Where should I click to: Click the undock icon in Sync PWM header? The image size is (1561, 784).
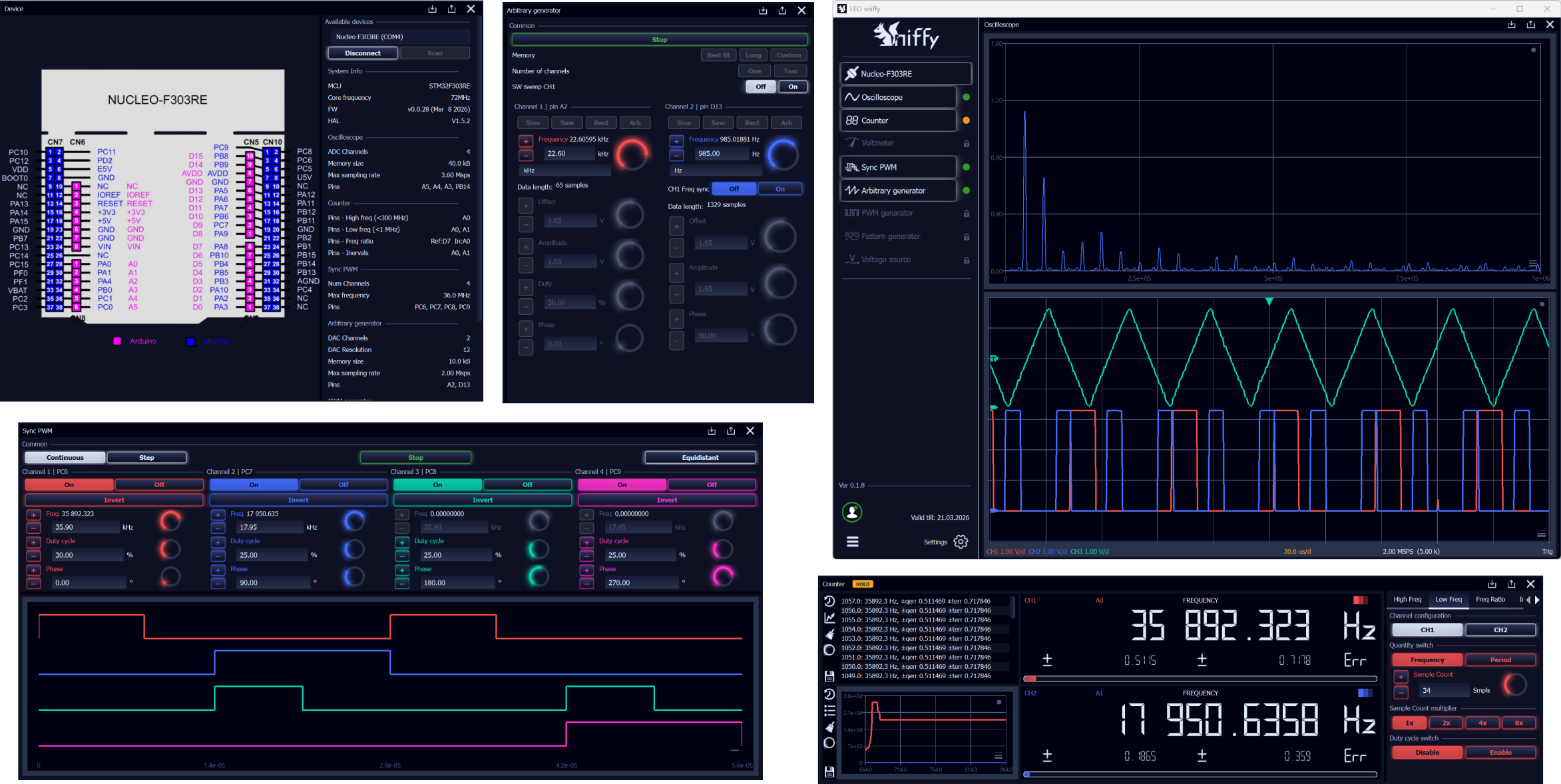point(730,431)
